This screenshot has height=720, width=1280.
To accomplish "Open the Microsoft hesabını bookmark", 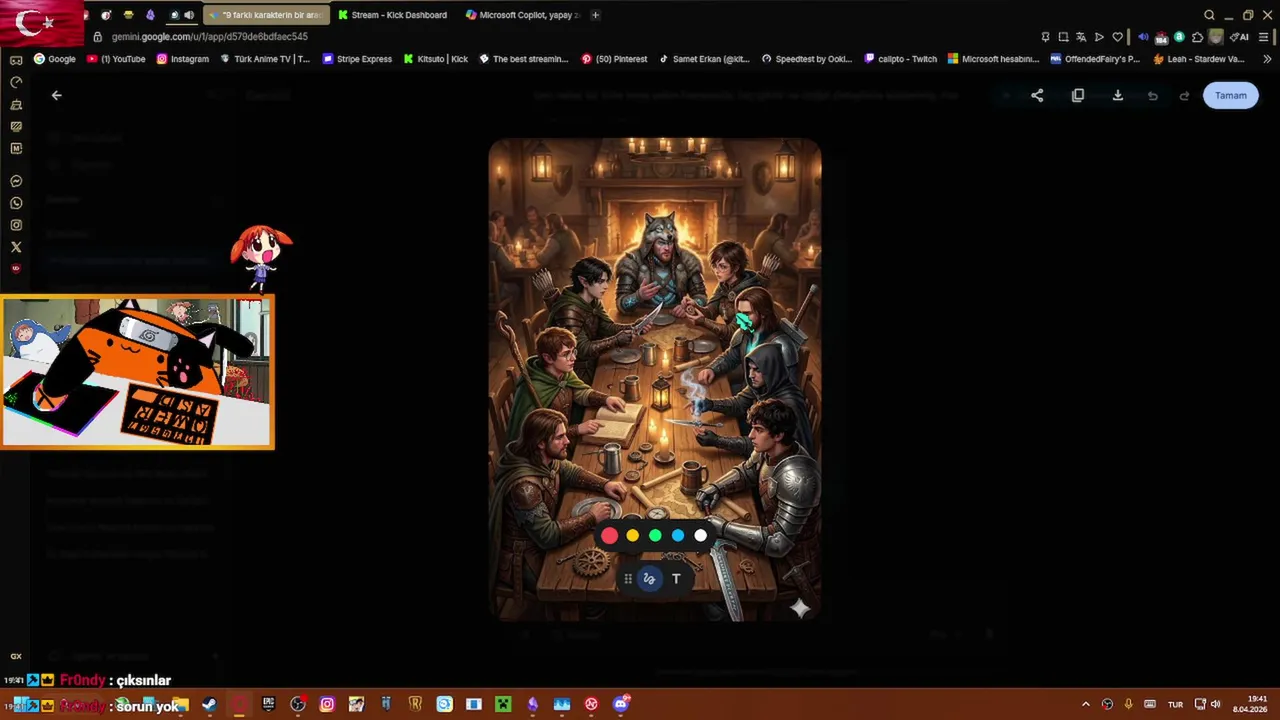I will (994, 59).
